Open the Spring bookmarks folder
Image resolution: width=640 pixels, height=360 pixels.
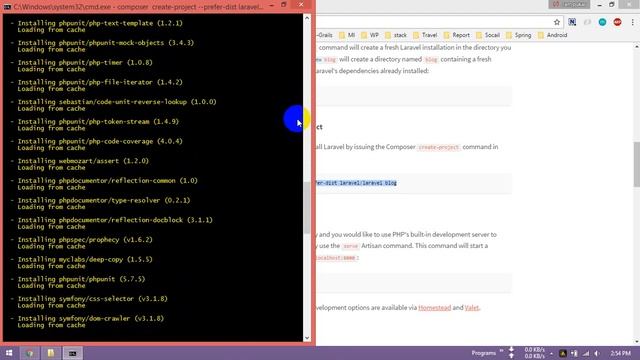tap(519, 35)
